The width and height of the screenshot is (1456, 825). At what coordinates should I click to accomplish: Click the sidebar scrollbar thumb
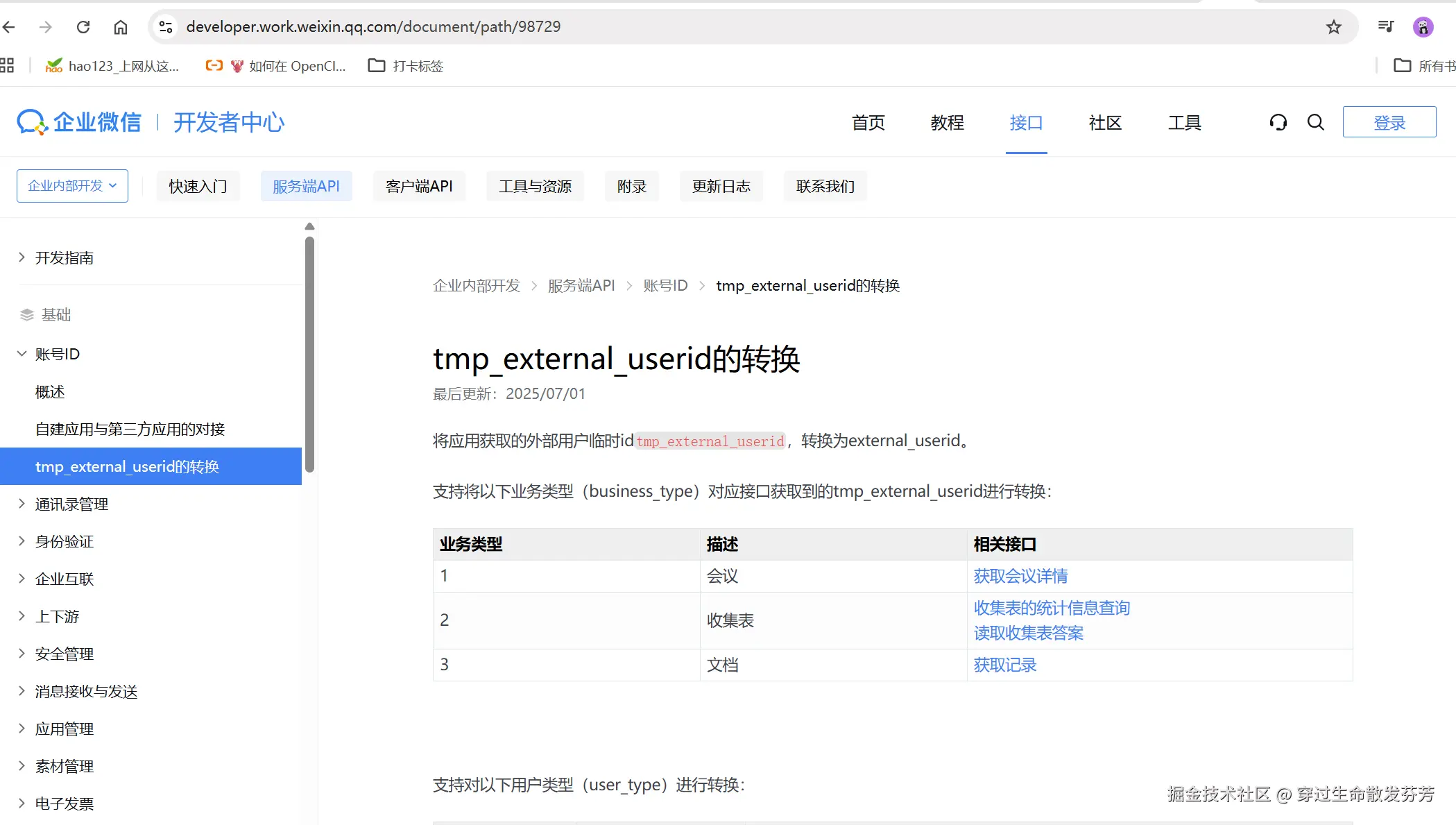click(x=309, y=354)
